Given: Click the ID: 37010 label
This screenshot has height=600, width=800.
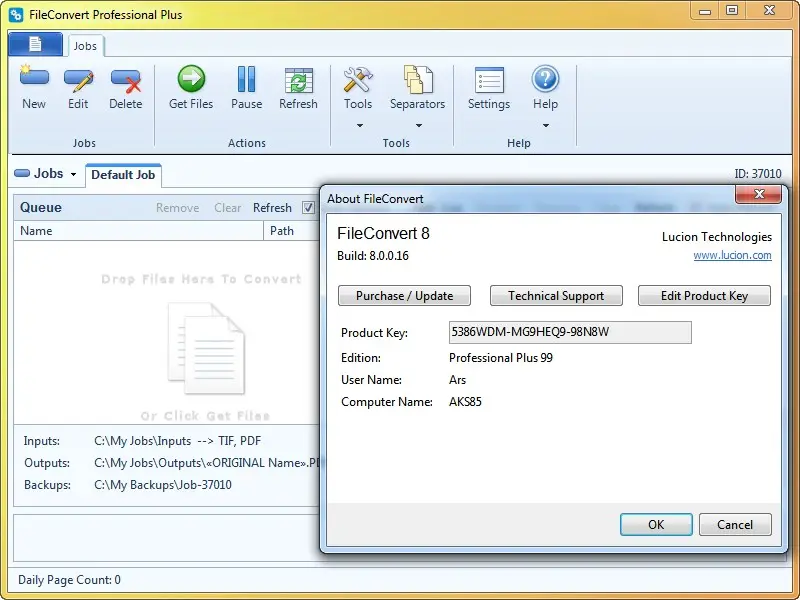Looking at the screenshot, I should tap(758, 174).
